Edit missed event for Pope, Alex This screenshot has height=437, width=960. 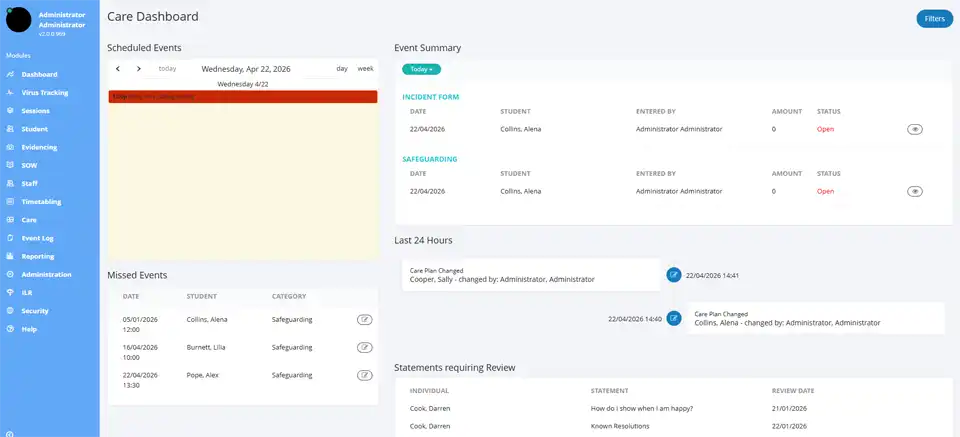(365, 375)
